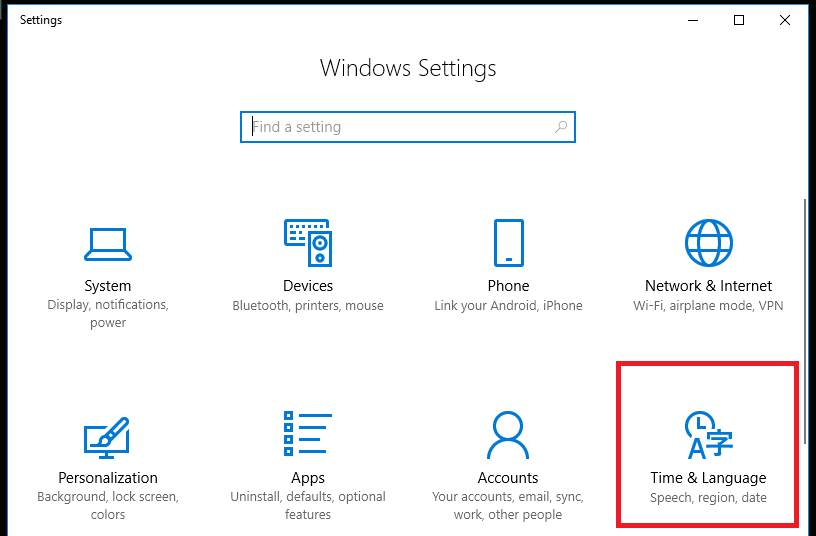
Task: Click the Time & Language label
Action: pyautogui.click(x=708, y=478)
